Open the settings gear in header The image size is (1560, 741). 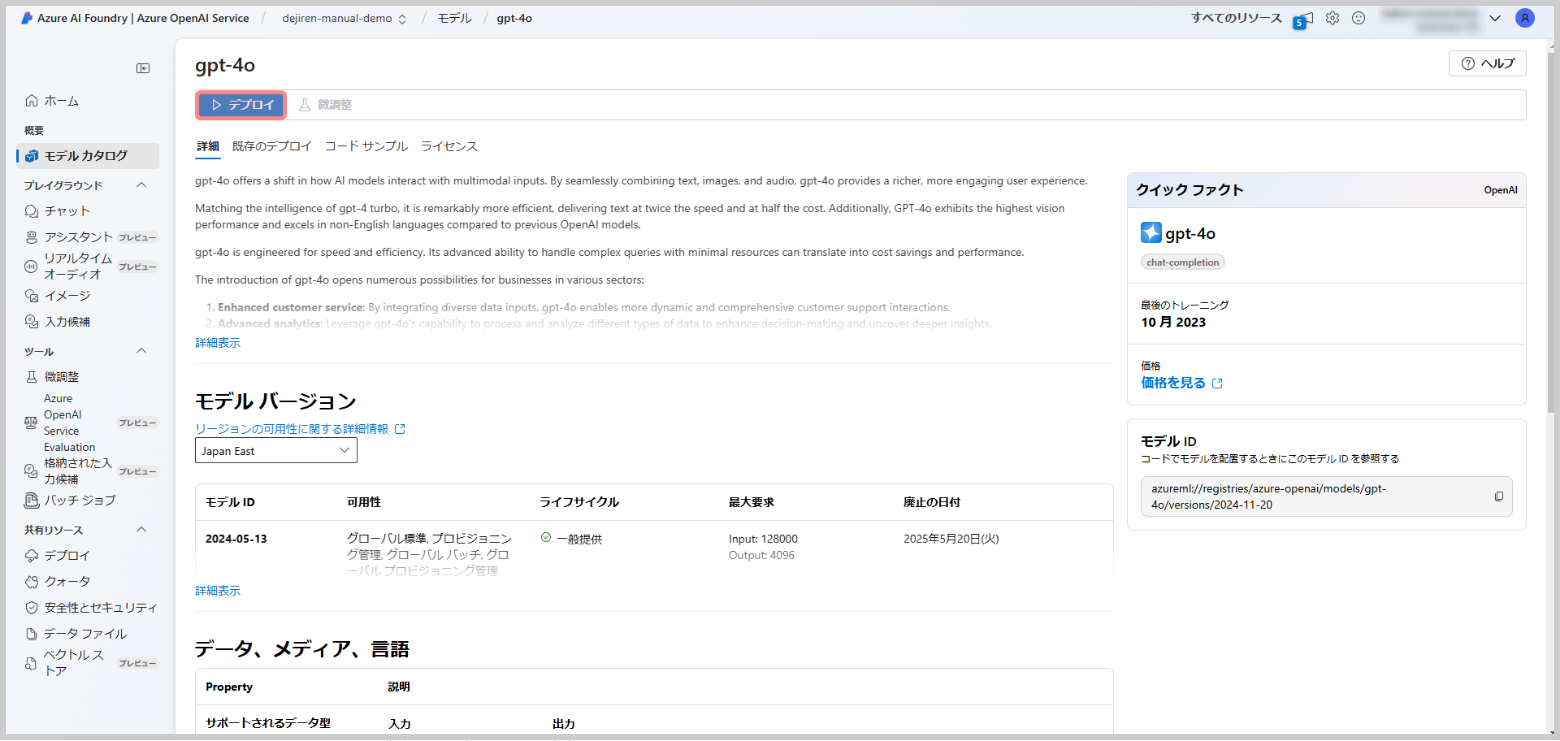1332,18
